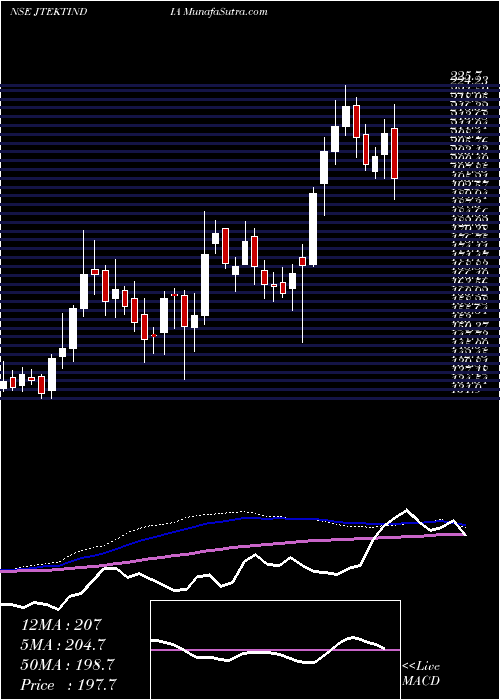Click the 5MA : 204.7 value
The width and height of the screenshot is (500, 700).
click(x=64, y=645)
